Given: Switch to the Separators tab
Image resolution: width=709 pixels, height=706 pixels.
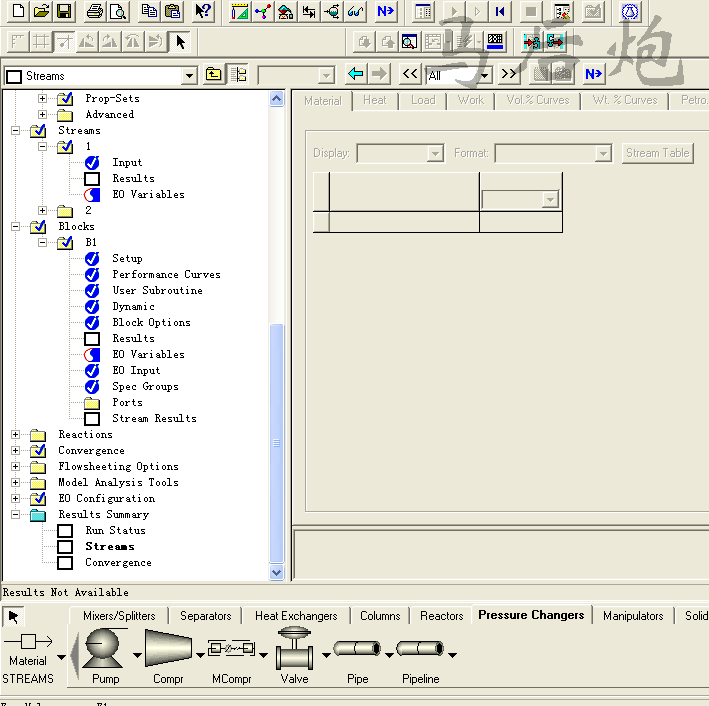Looking at the screenshot, I should coord(205,616).
